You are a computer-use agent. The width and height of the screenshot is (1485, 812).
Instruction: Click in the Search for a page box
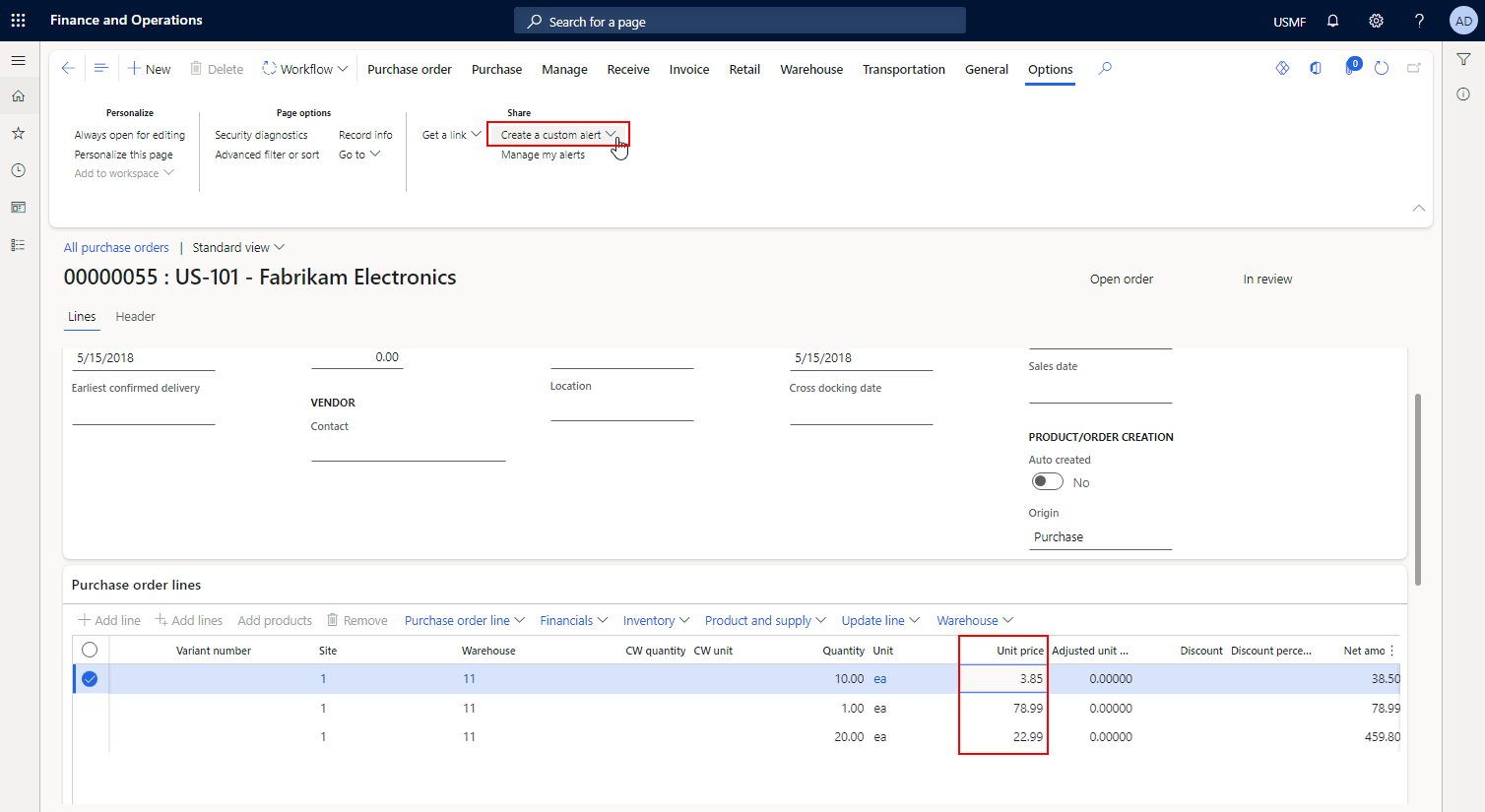[x=740, y=21]
